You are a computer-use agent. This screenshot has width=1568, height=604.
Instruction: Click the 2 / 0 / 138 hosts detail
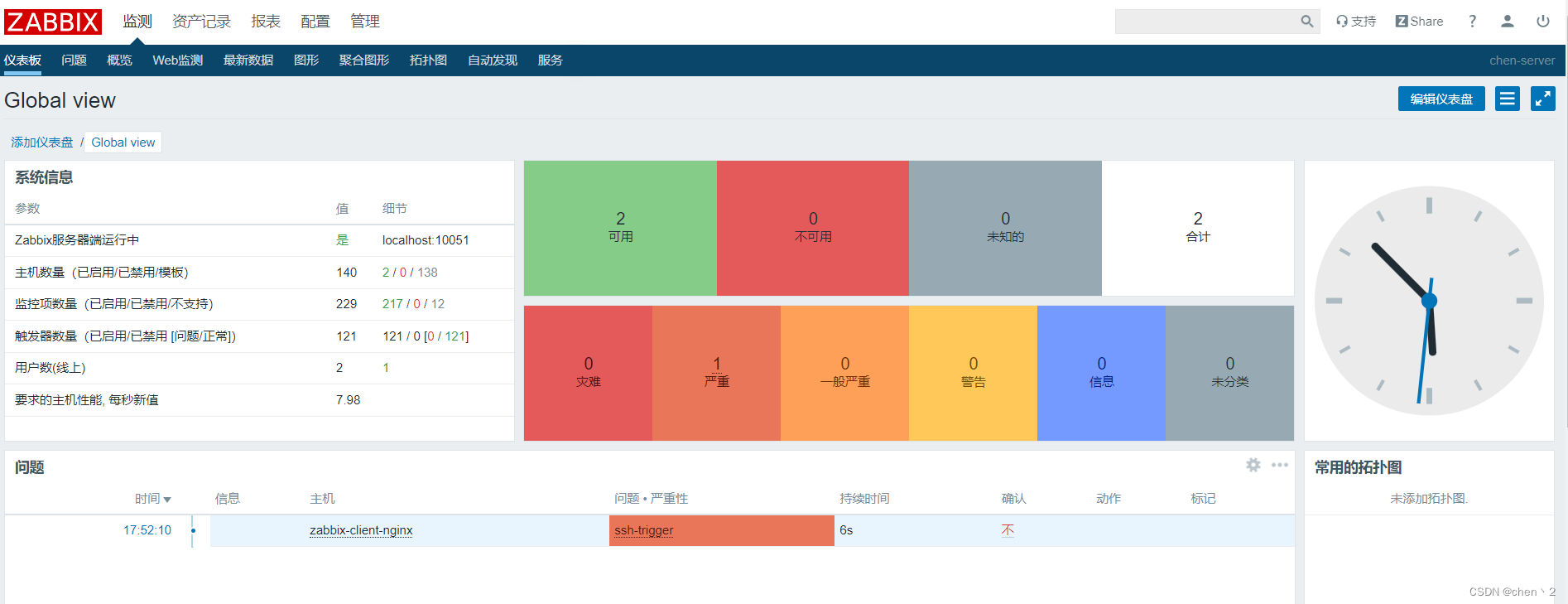[x=410, y=273]
